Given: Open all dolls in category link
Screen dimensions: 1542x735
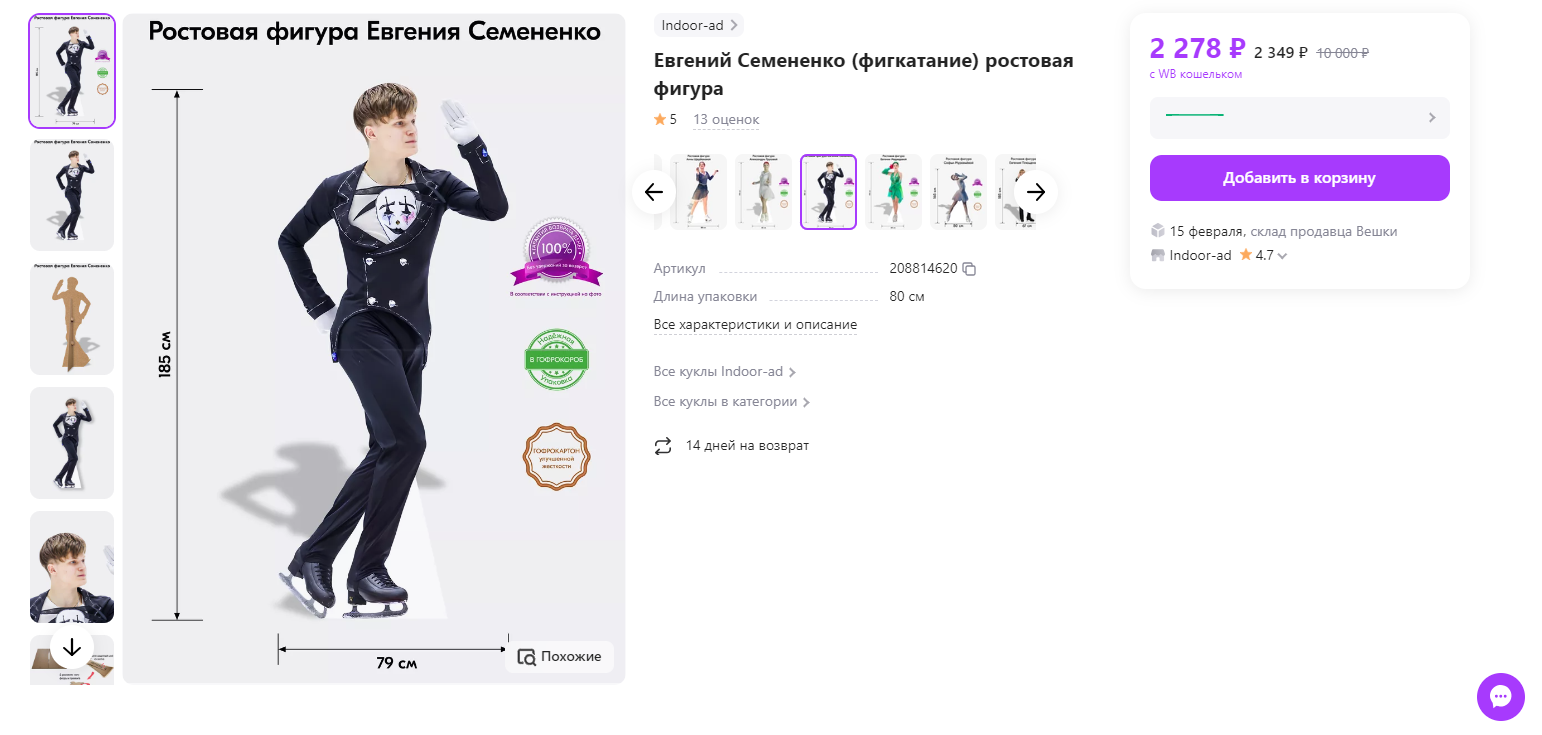Looking at the screenshot, I should 731,402.
